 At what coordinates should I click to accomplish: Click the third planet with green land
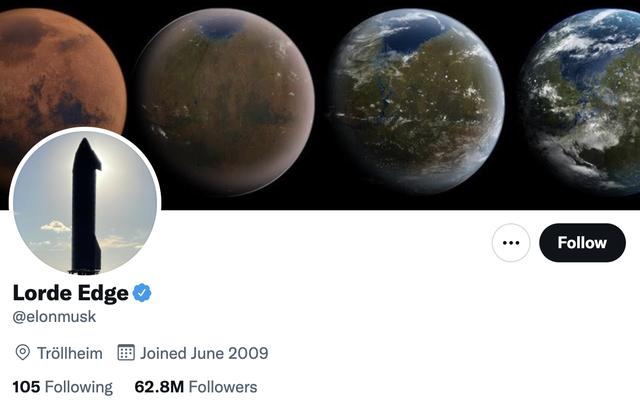coord(417,101)
